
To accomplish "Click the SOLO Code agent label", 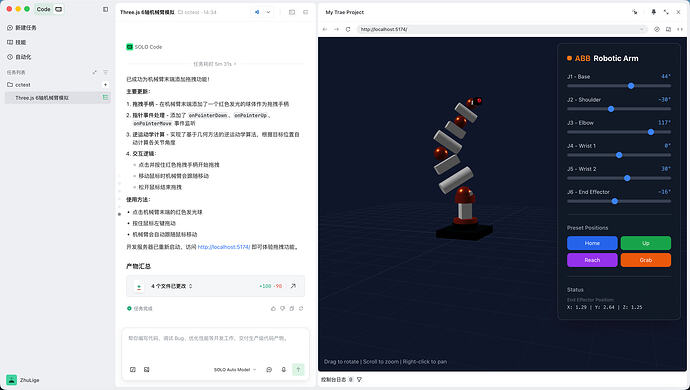I will click(144, 47).
